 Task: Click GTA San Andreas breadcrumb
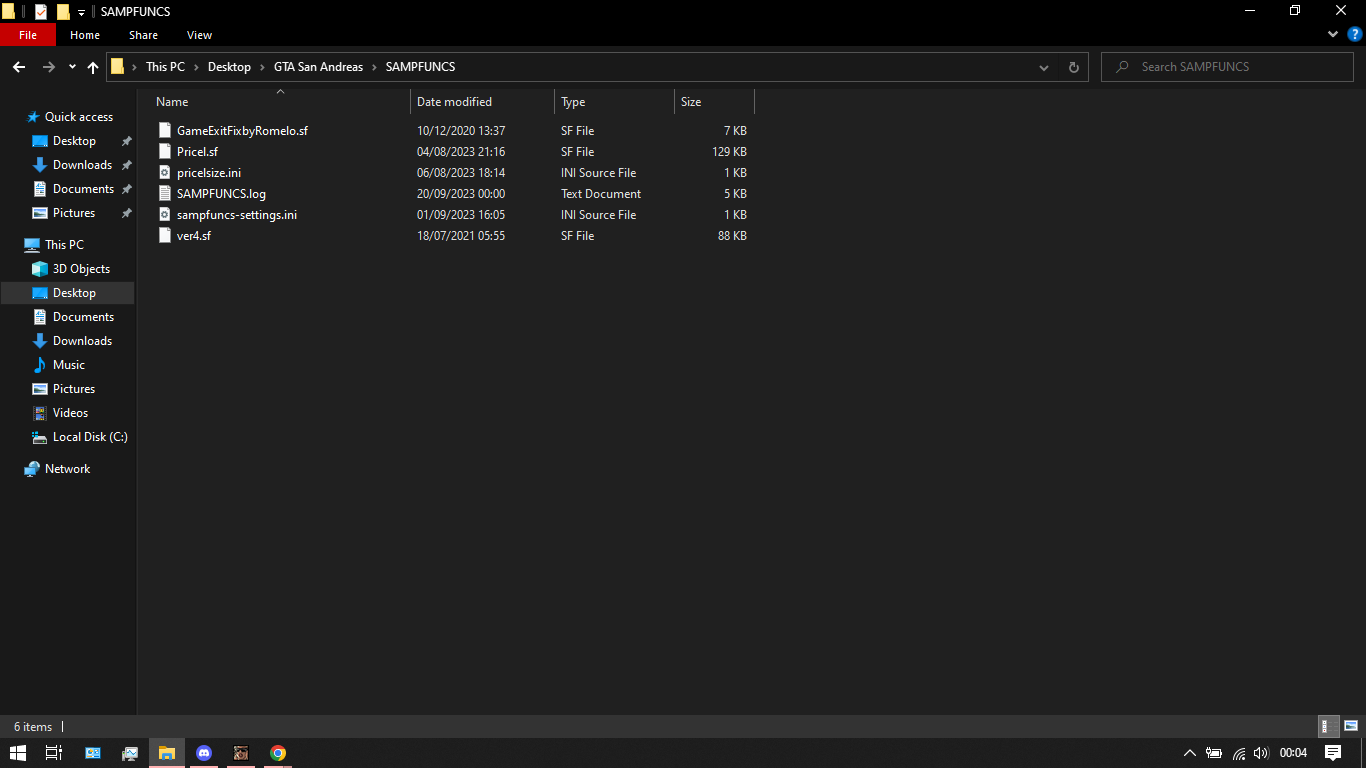[x=318, y=67]
